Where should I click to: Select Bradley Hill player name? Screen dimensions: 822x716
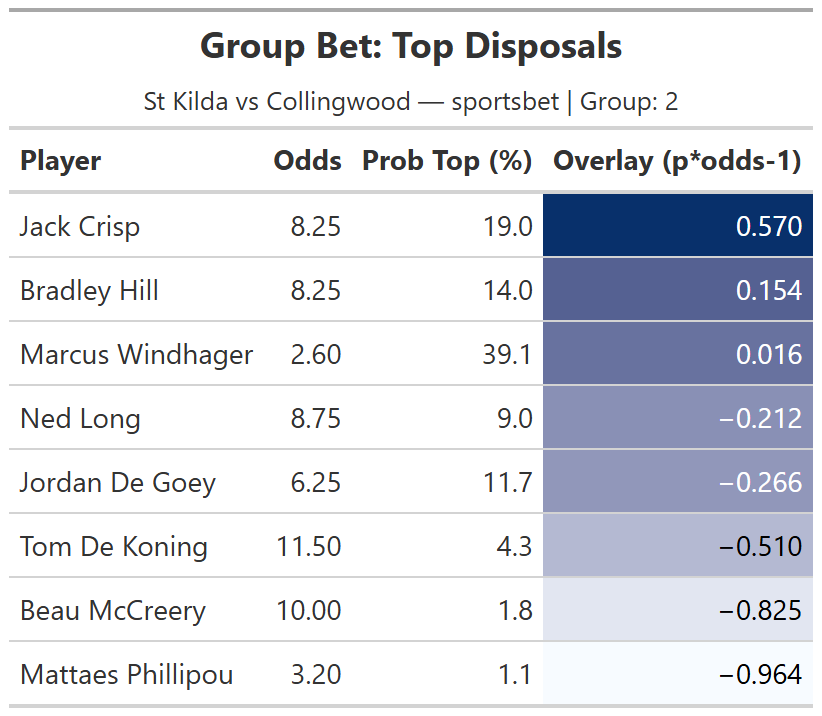[89, 291]
